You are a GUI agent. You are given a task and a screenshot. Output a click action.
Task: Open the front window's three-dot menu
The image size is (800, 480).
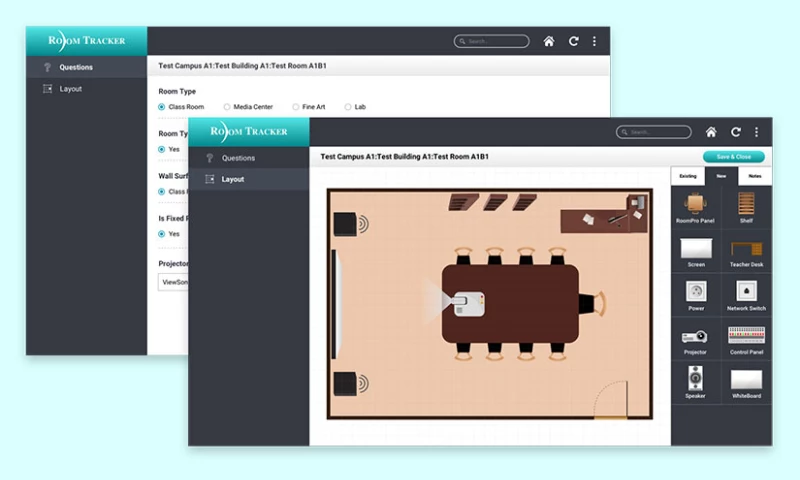756,132
